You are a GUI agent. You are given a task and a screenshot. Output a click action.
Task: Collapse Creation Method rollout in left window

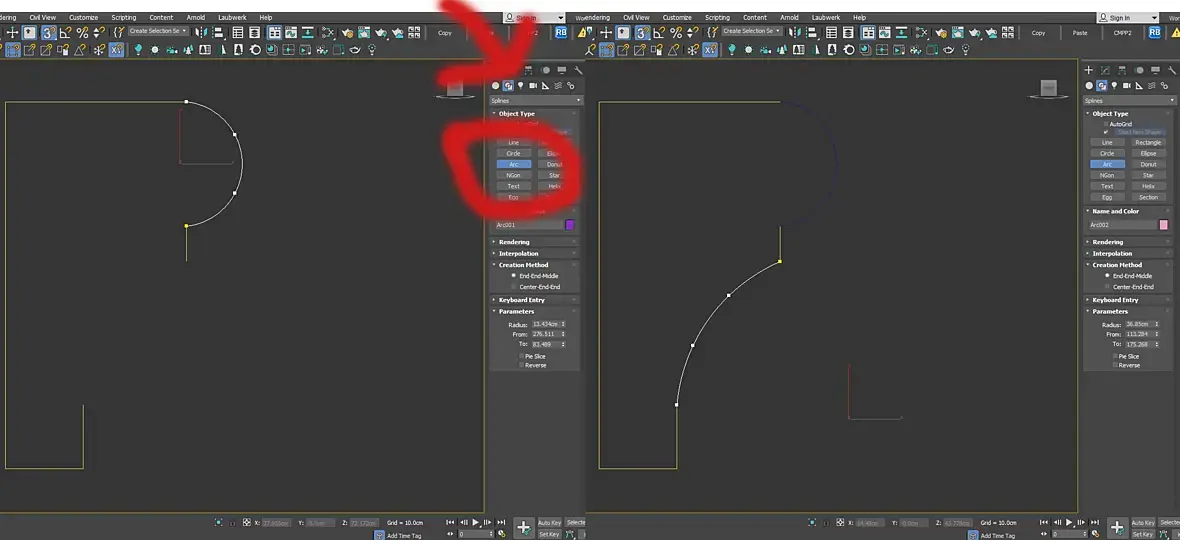point(535,265)
